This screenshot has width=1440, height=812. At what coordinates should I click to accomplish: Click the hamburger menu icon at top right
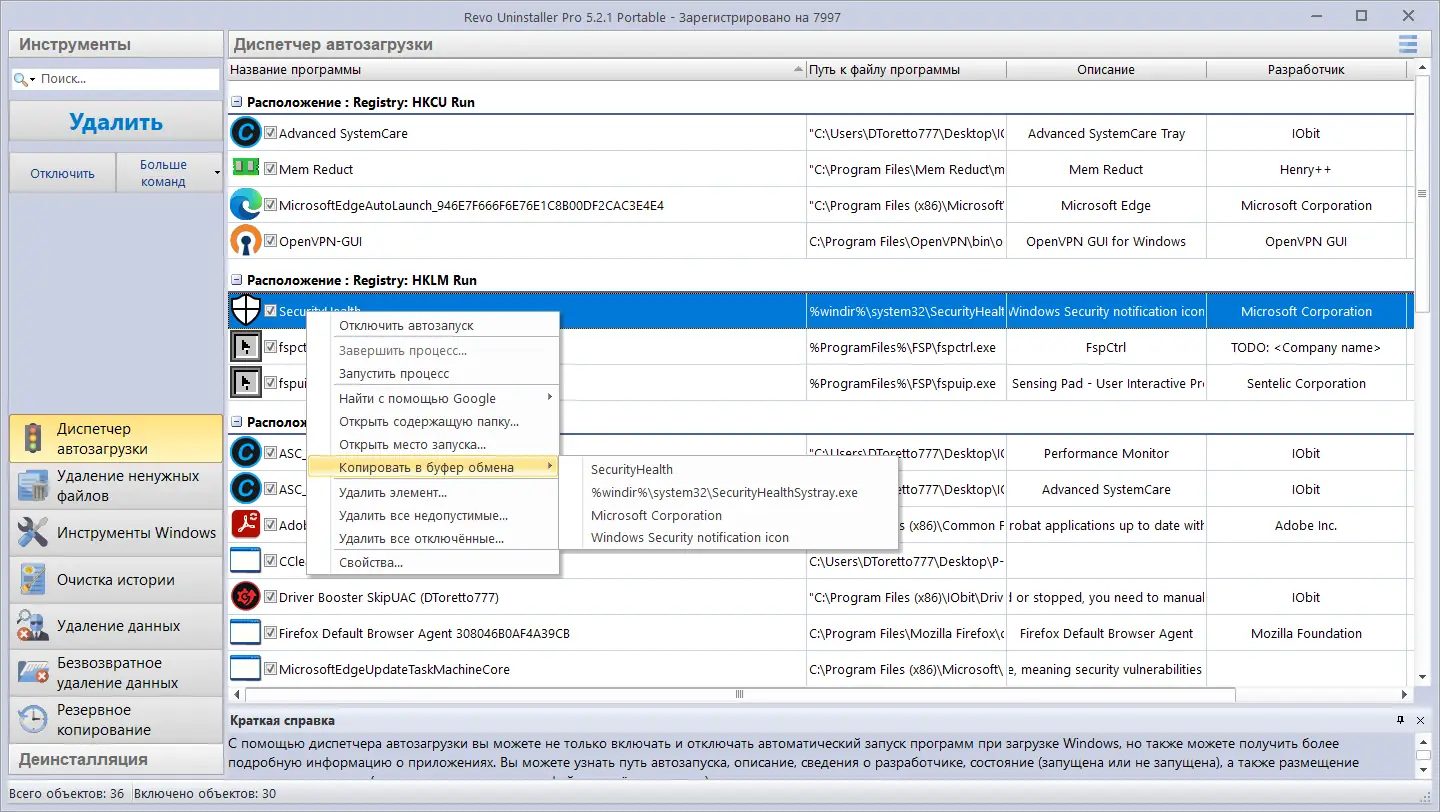click(x=1408, y=44)
